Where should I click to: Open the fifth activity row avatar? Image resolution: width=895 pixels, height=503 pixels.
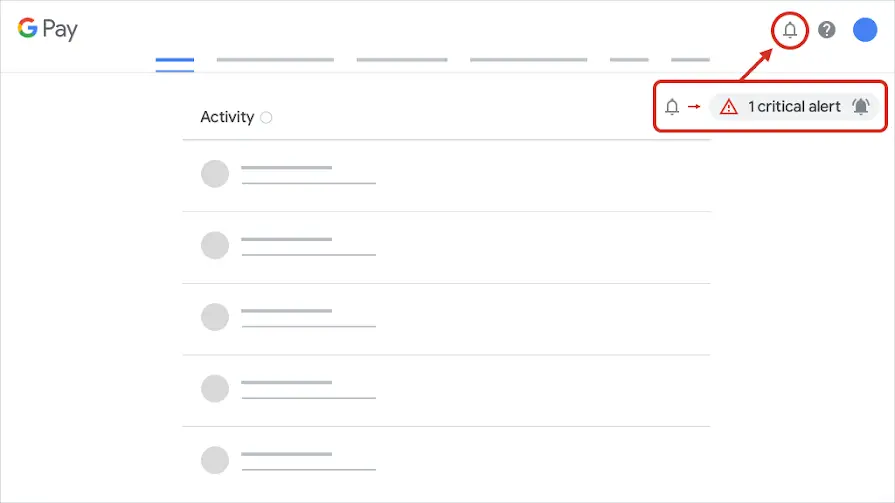pyautogui.click(x=215, y=460)
